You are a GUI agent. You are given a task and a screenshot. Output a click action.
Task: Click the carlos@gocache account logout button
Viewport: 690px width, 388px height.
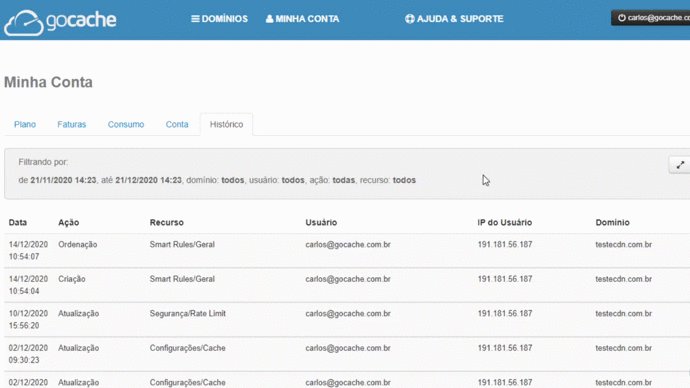[651, 18]
